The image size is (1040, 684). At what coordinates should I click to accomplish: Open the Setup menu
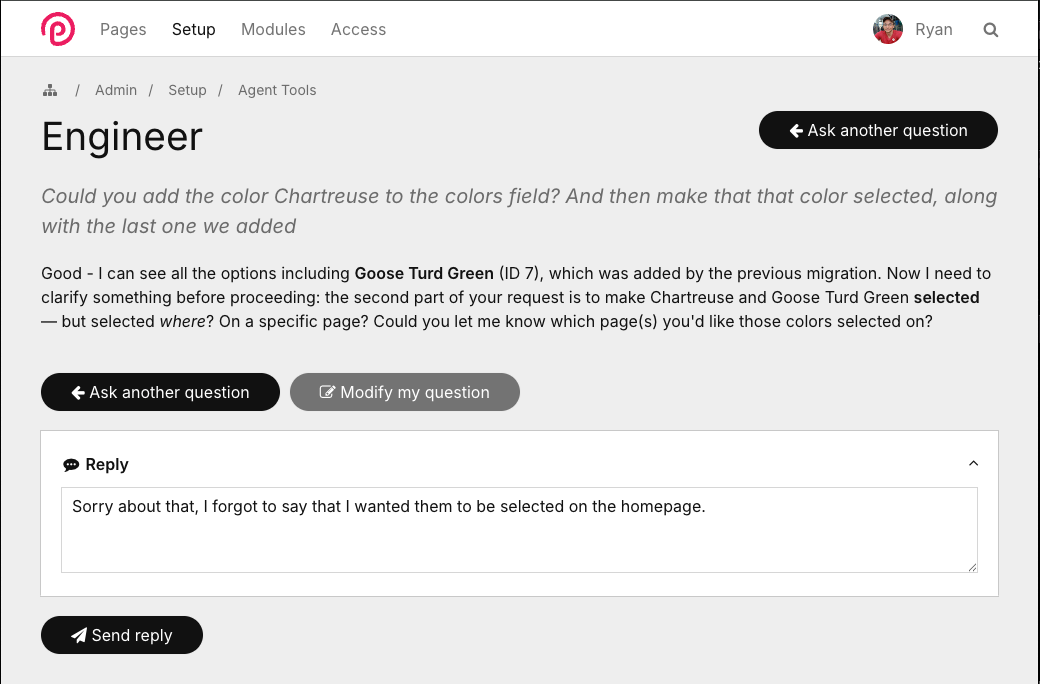pos(193,30)
